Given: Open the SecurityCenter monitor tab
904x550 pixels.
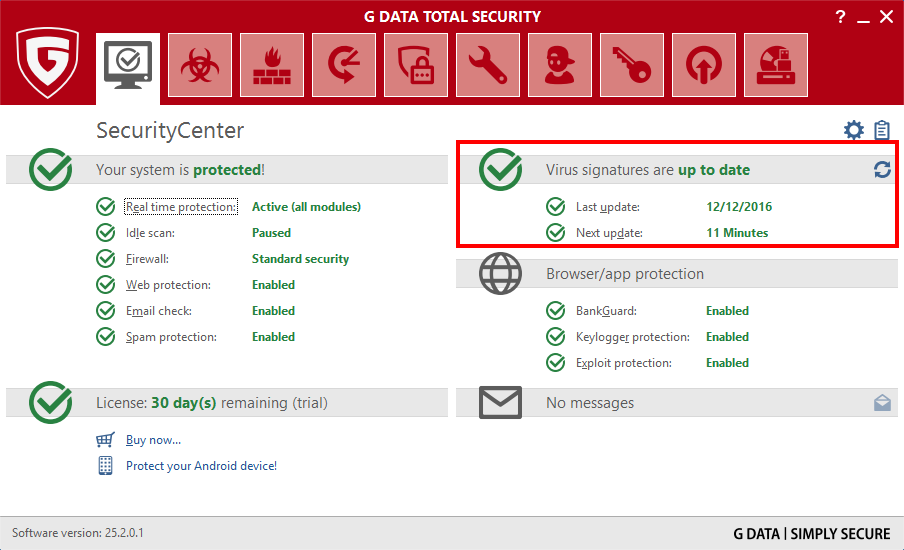Looking at the screenshot, I should [128, 68].
